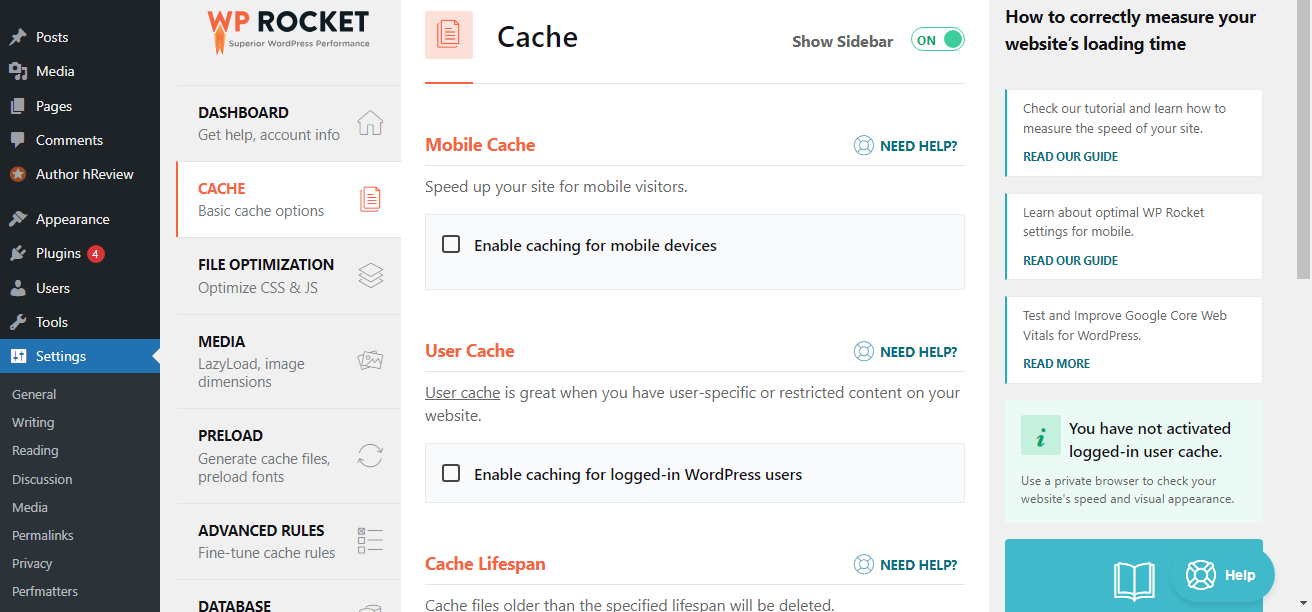Open the Users admin menu
Image resolution: width=1312 pixels, height=612 pixels.
click(52, 288)
